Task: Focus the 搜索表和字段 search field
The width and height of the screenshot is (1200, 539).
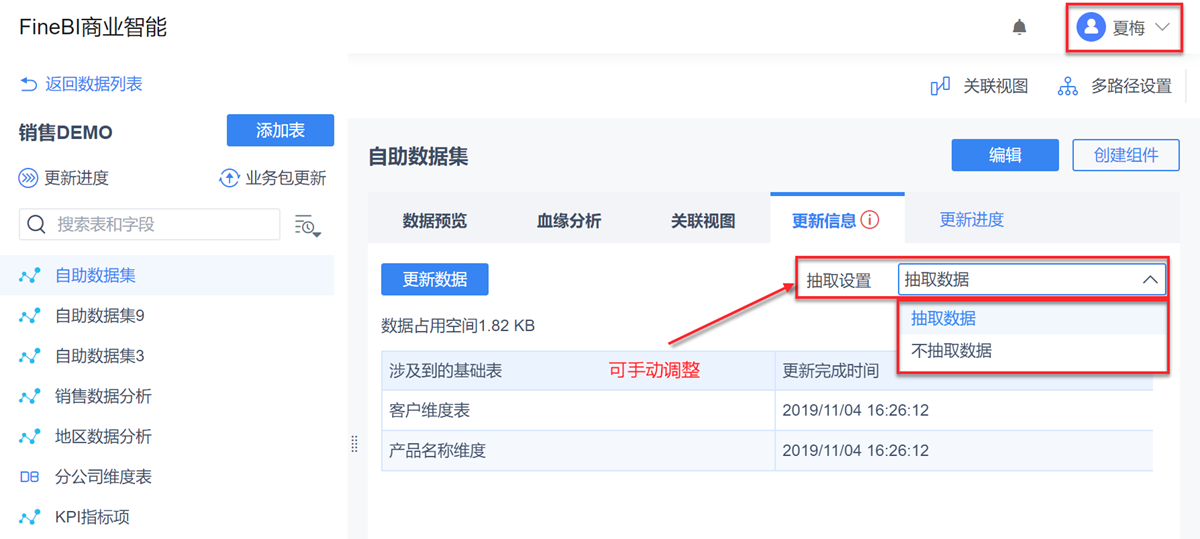Action: (x=160, y=225)
